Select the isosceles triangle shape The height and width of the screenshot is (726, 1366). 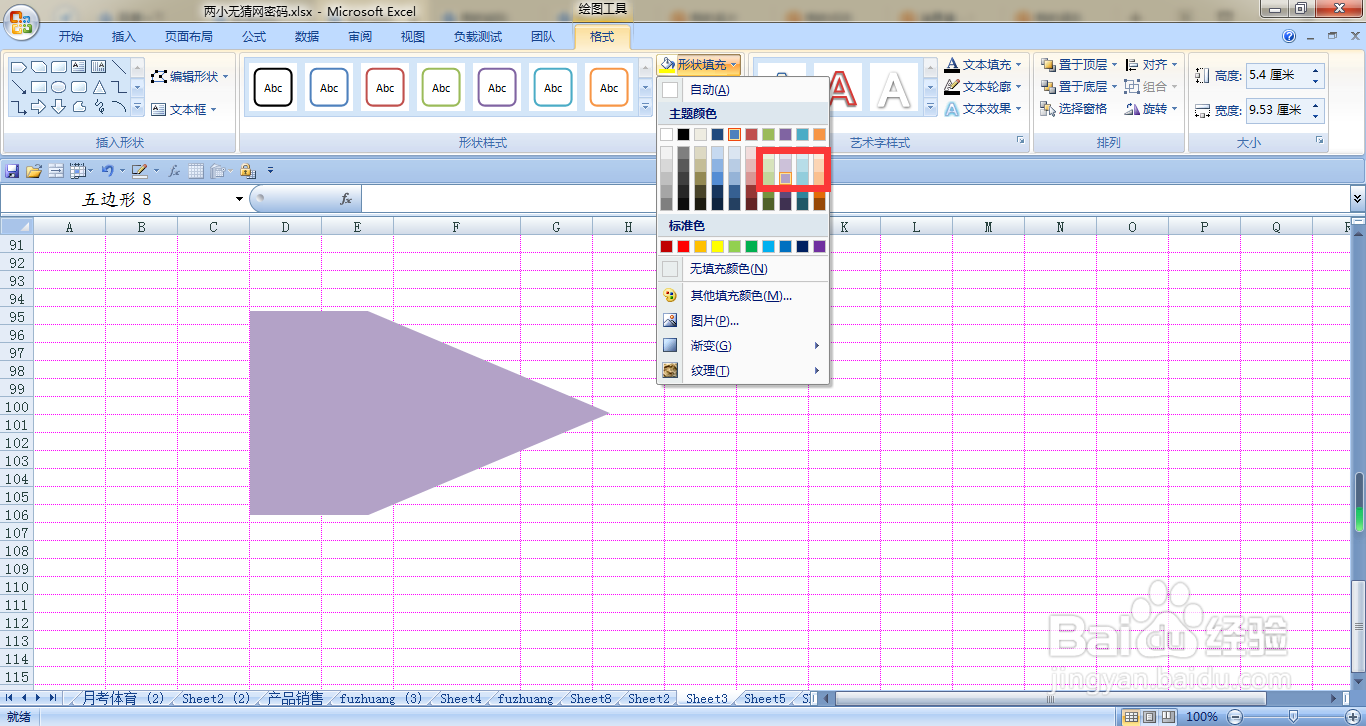tap(99, 87)
